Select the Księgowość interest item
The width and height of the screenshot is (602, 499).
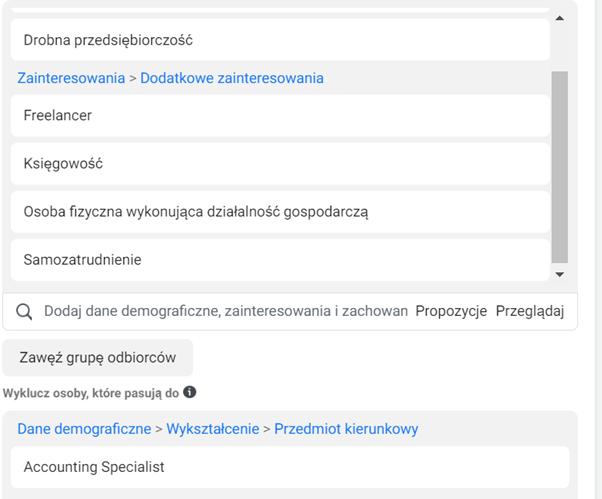(280, 164)
